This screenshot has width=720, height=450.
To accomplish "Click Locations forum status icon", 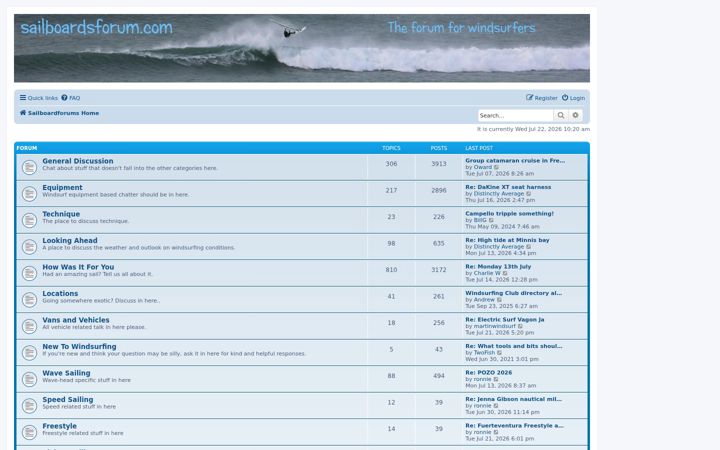I will tap(29, 300).
